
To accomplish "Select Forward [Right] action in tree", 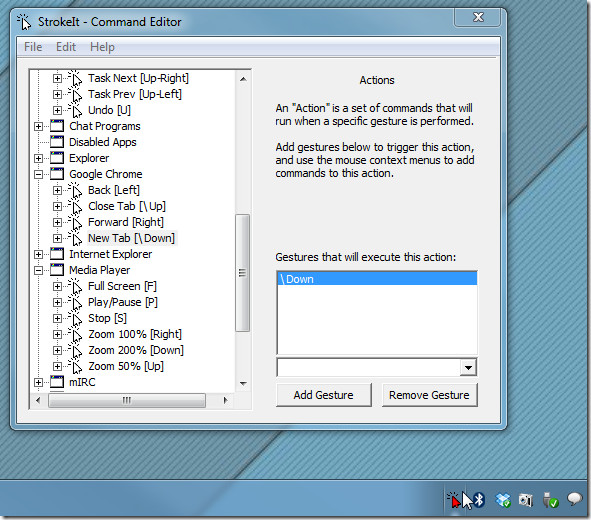I will (x=126, y=222).
